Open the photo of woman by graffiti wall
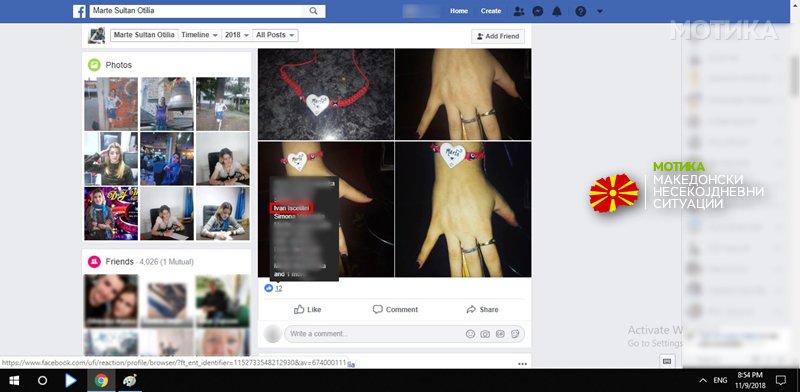 pos(111,104)
